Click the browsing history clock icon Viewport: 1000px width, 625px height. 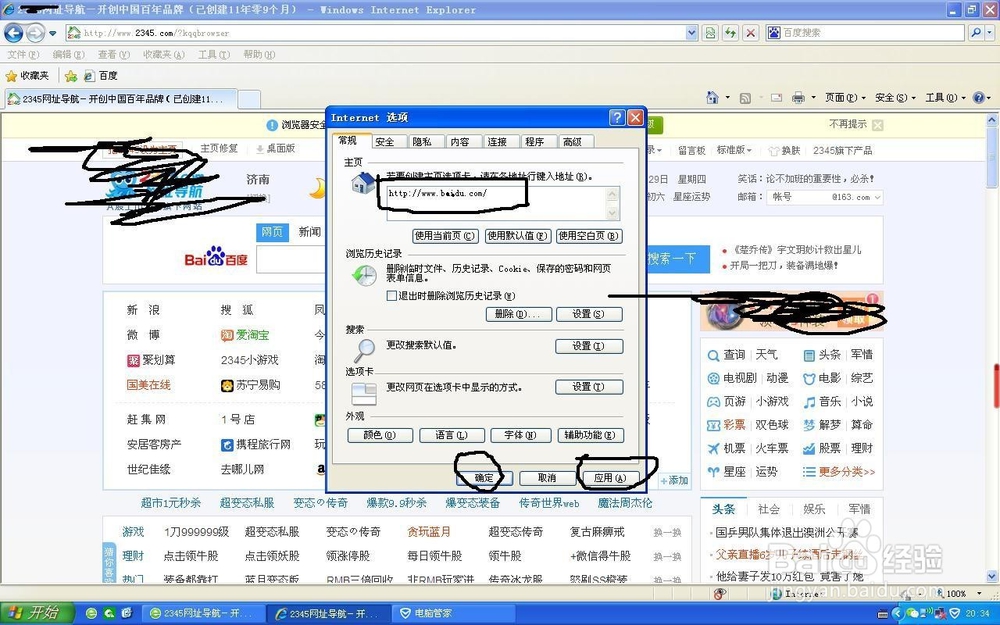[x=364, y=275]
